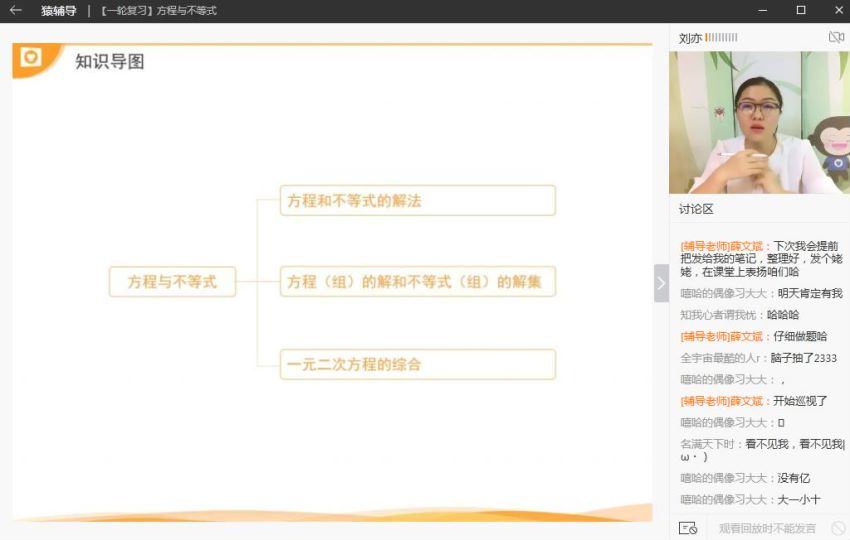Viewport: 850px width, 540px height.
Task: Click the 讨论区 section header
Action: 696,209
